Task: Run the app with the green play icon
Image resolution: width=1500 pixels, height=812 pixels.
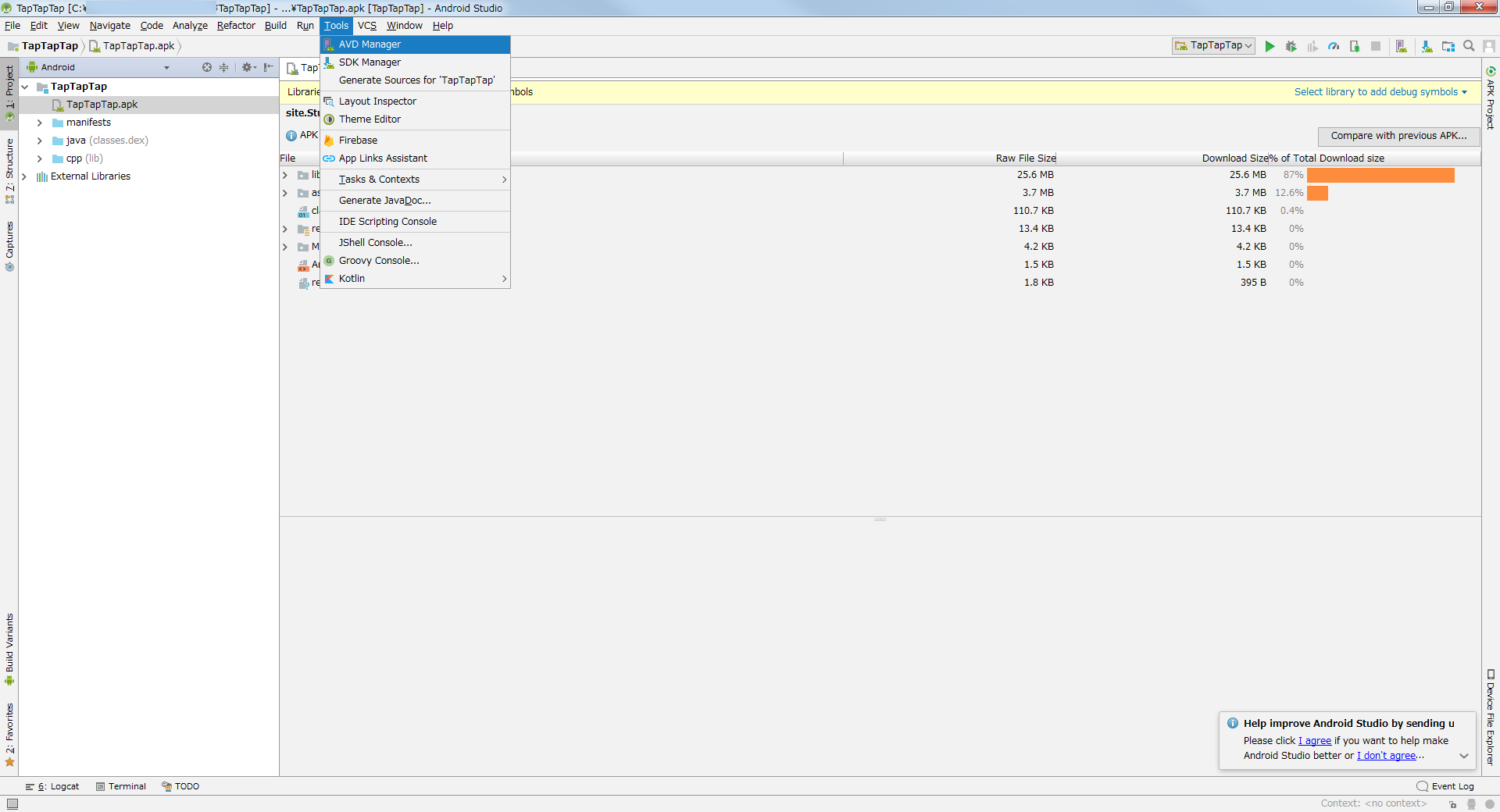Action: [x=1270, y=46]
